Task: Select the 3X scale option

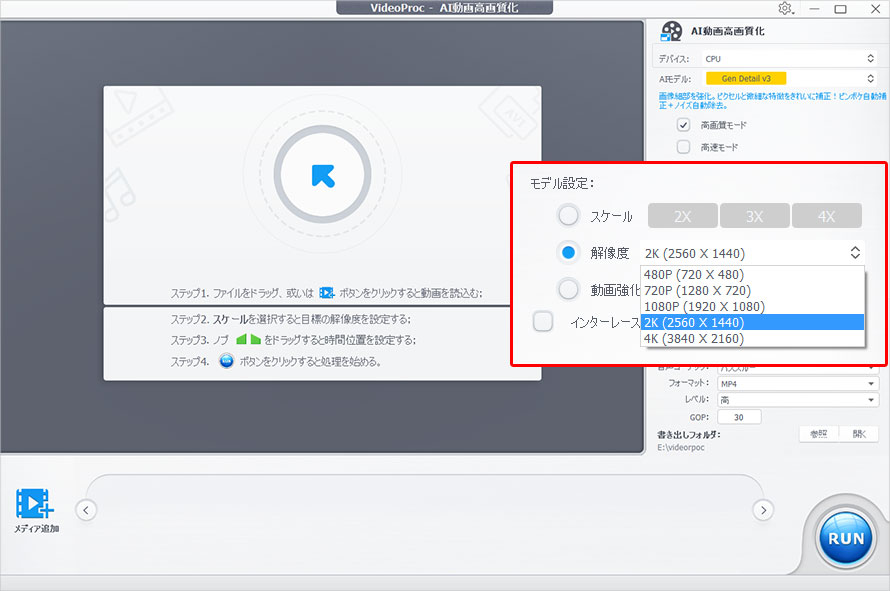Action: [x=754, y=215]
